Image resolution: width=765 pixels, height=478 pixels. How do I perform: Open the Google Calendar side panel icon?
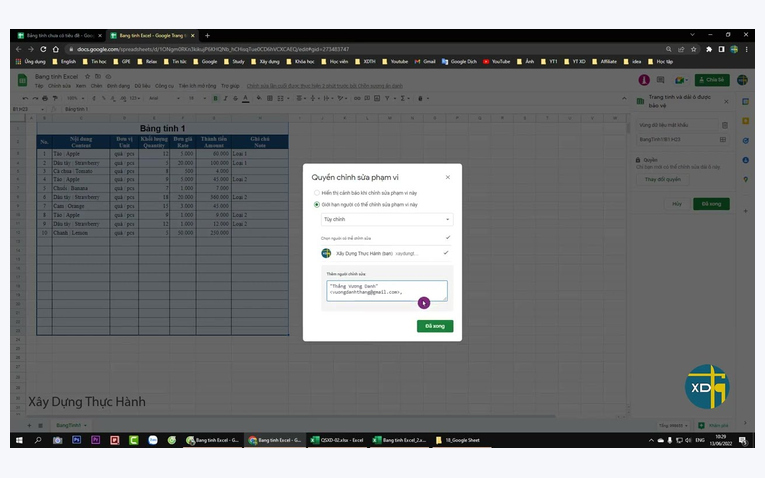pyautogui.click(x=745, y=101)
